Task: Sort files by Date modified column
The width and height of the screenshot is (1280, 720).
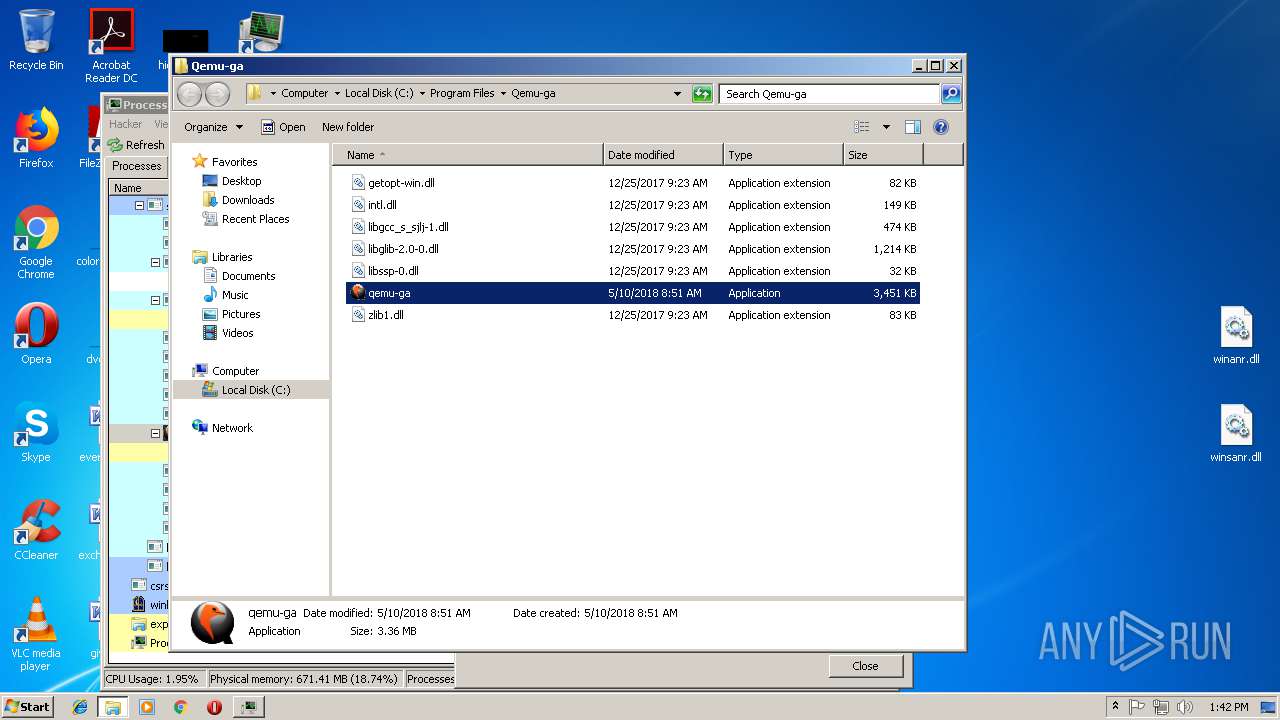Action: 663,155
